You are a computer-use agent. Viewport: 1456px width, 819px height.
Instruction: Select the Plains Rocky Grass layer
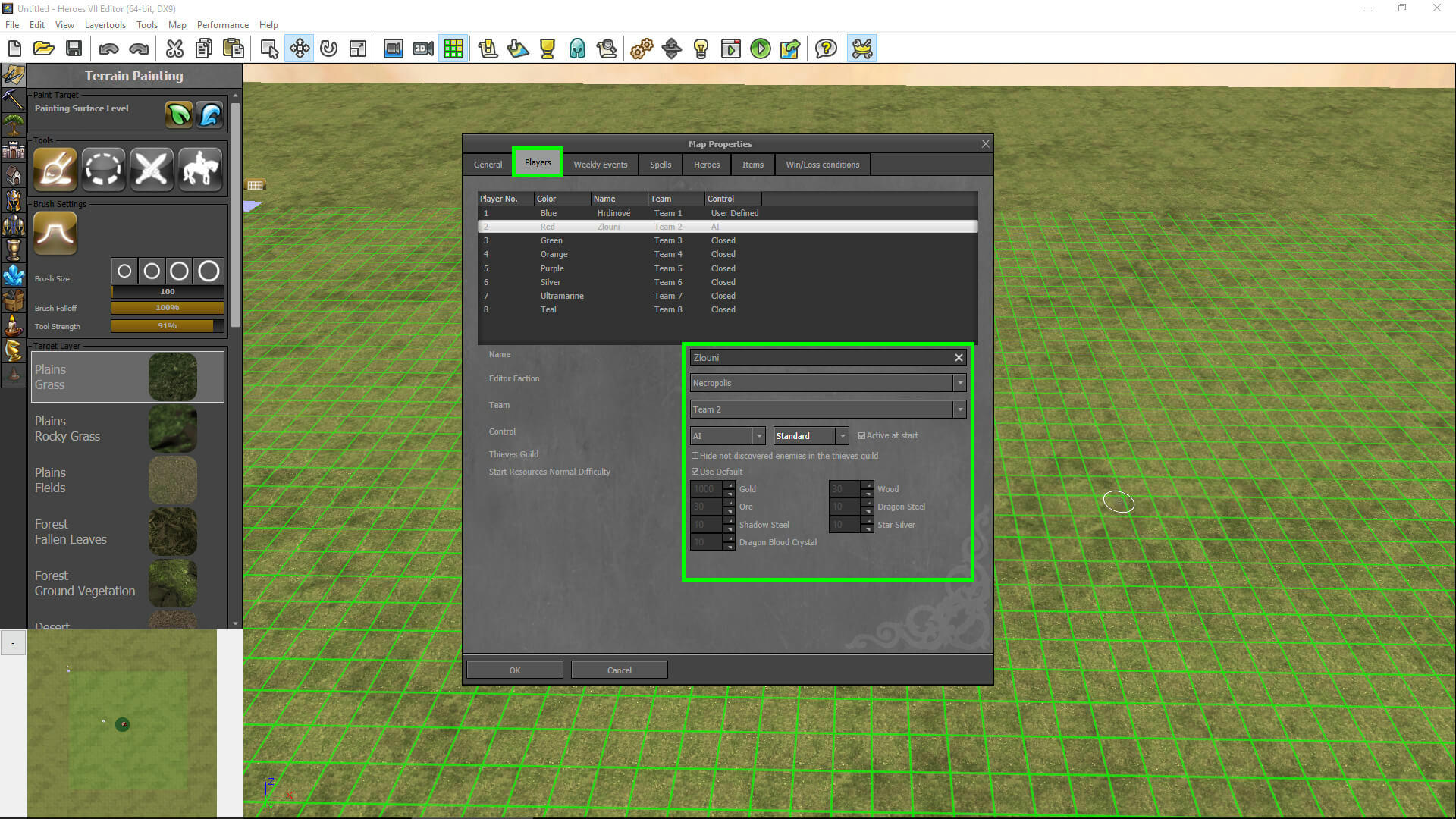(127, 428)
